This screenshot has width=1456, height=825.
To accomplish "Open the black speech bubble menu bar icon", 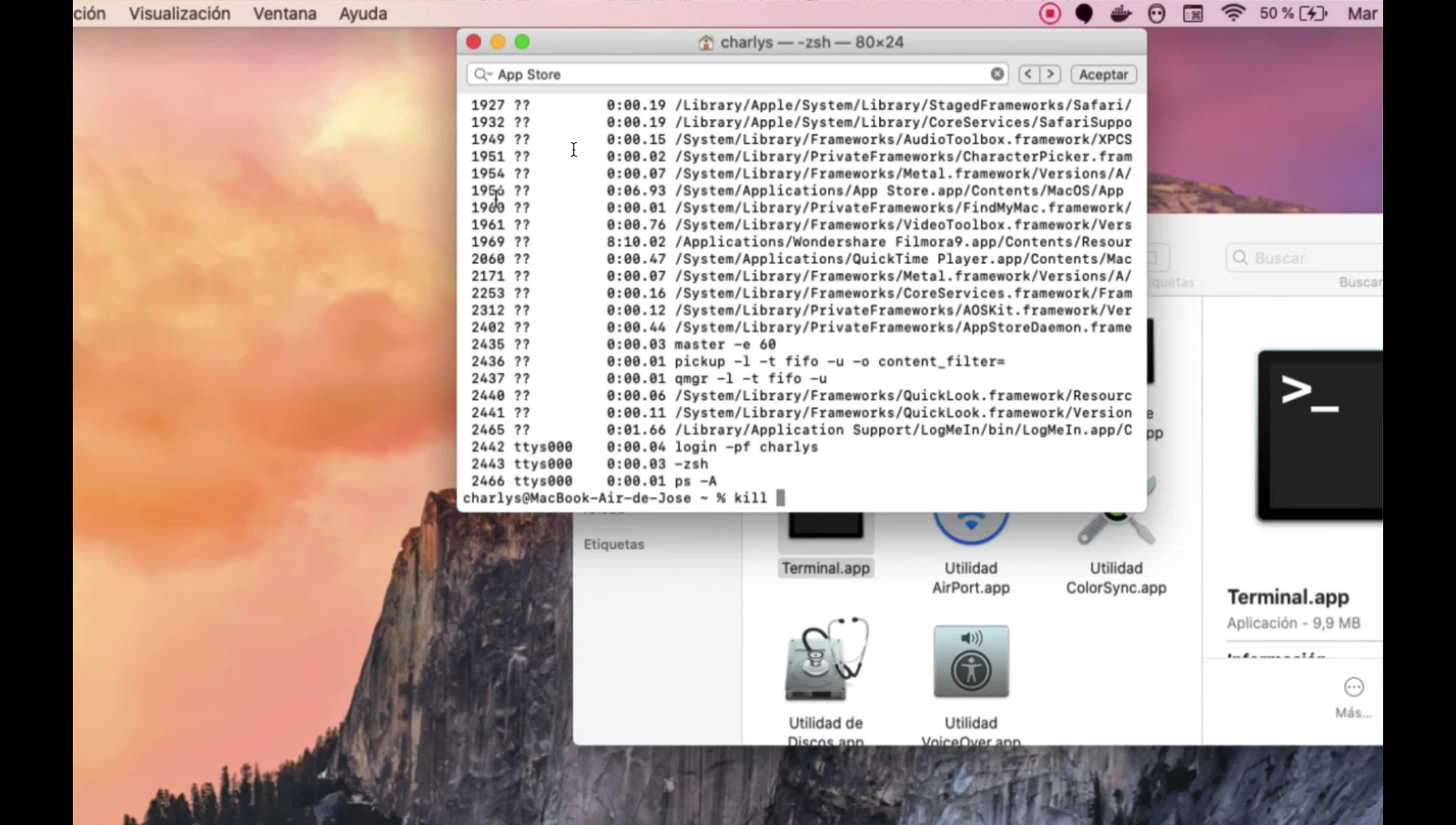I will [x=1084, y=14].
